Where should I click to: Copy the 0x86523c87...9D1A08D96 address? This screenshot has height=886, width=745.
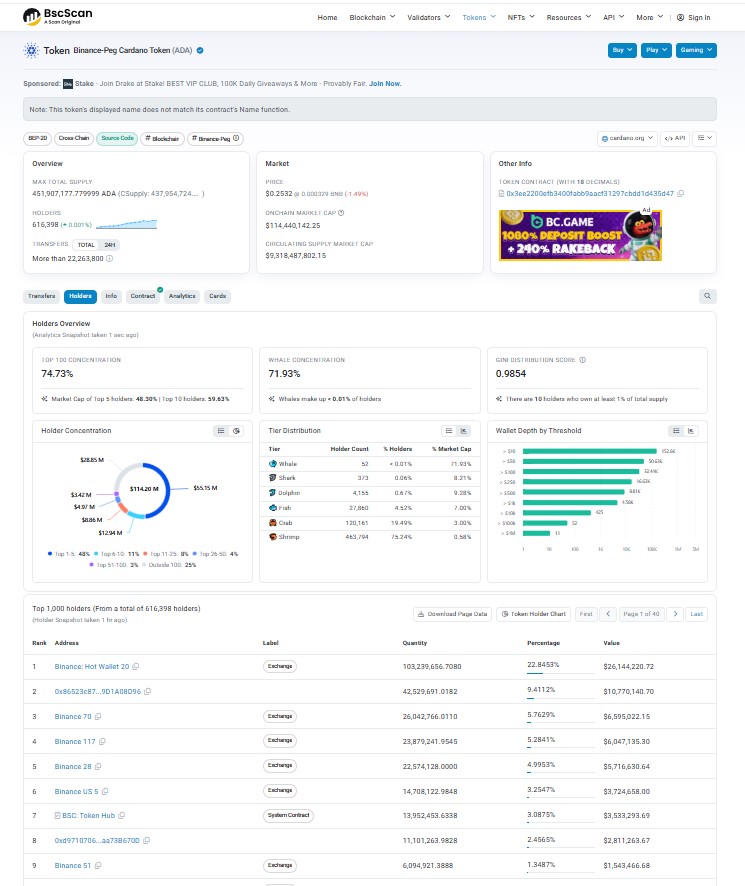pos(148,692)
